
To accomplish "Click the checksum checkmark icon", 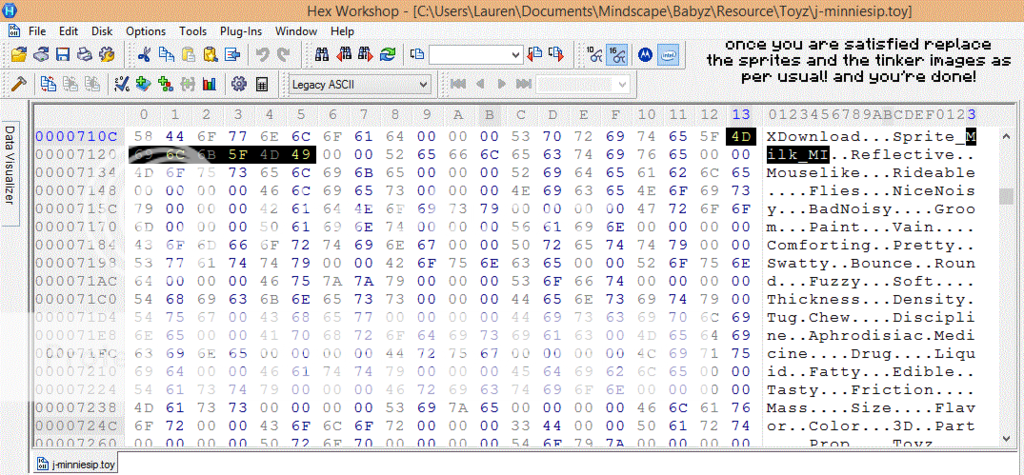I will pos(122,84).
